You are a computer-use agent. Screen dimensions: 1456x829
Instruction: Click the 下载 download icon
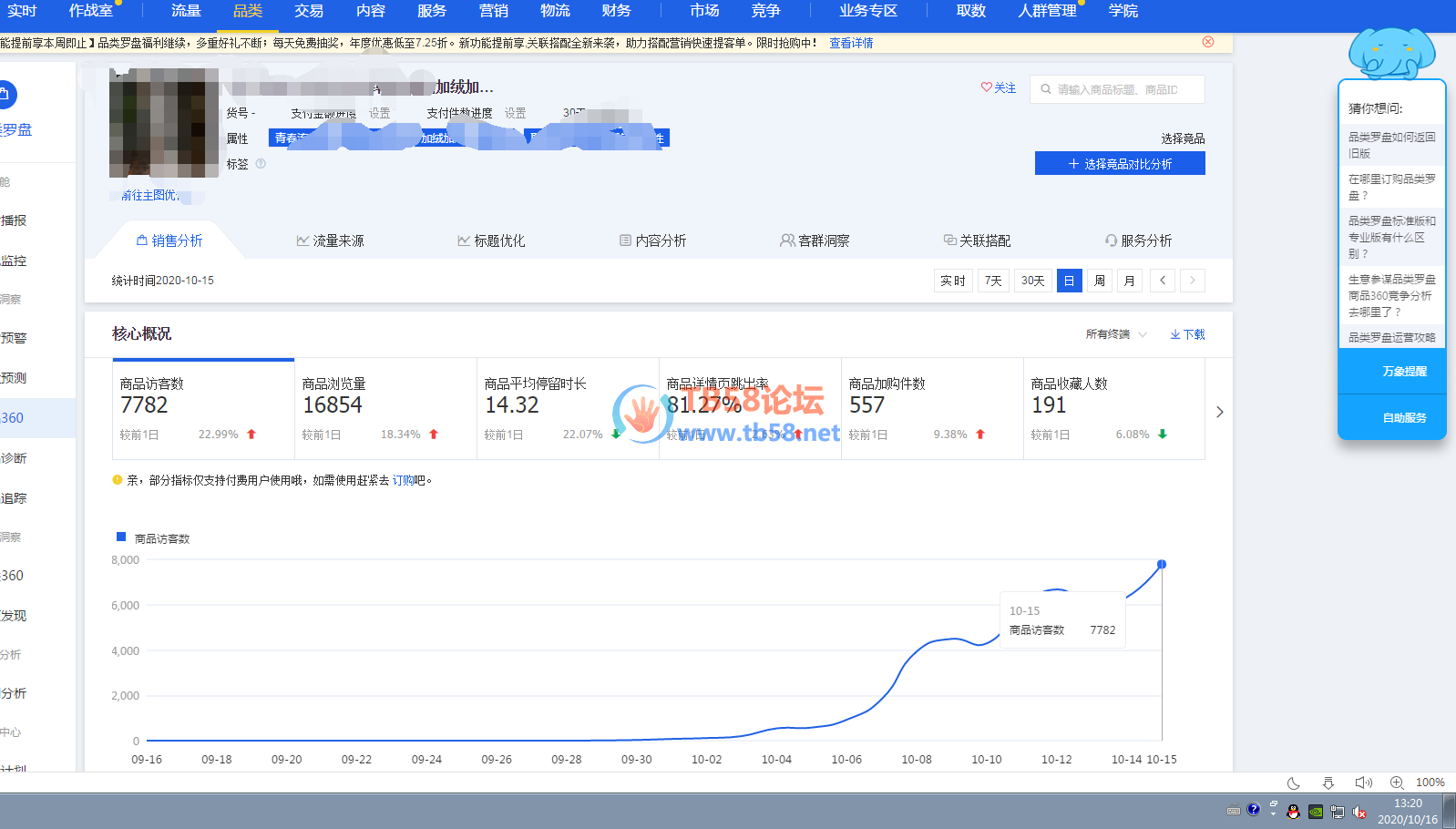[1175, 334]
